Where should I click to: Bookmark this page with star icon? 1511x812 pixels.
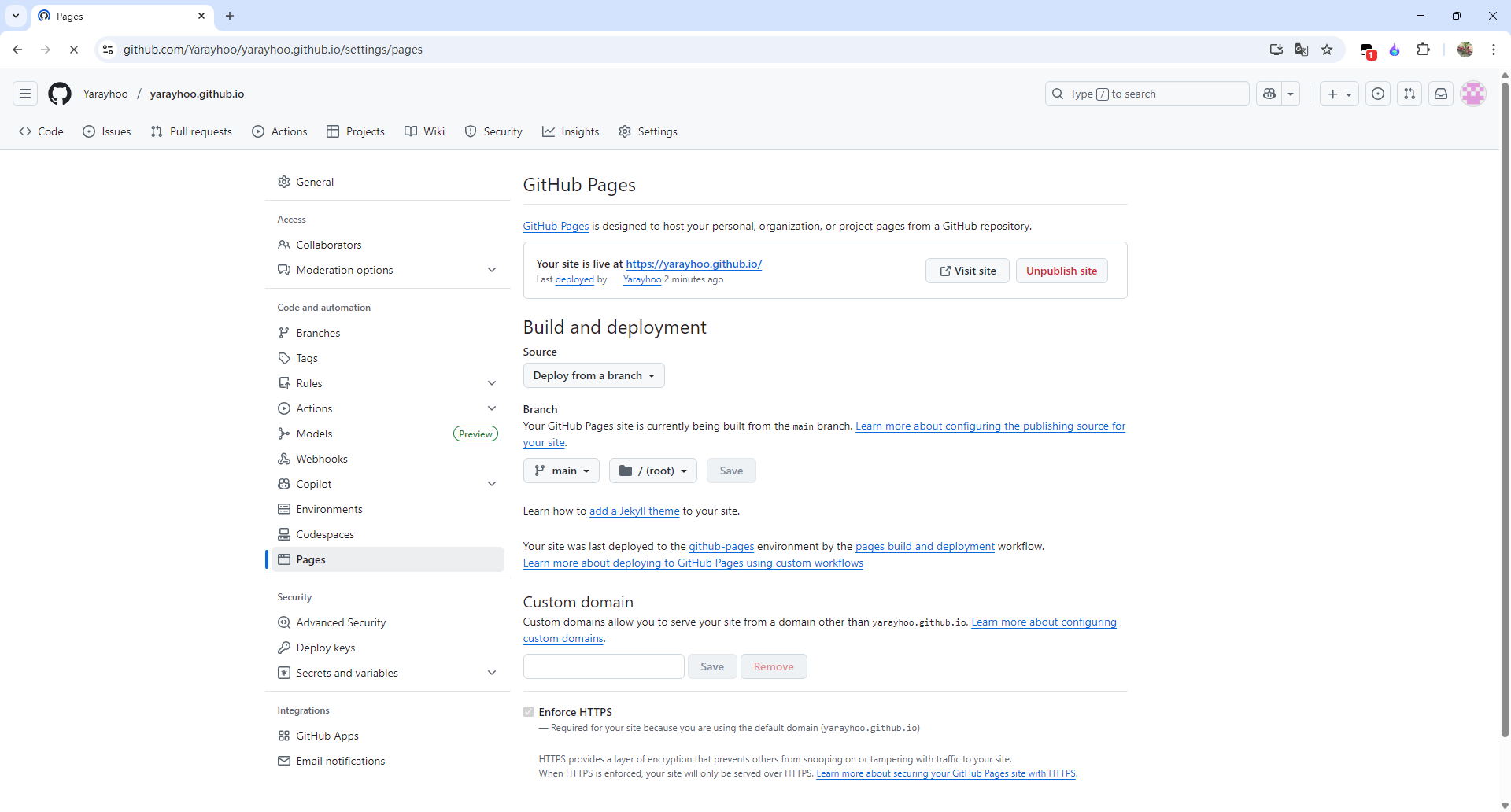[1327, 50]
